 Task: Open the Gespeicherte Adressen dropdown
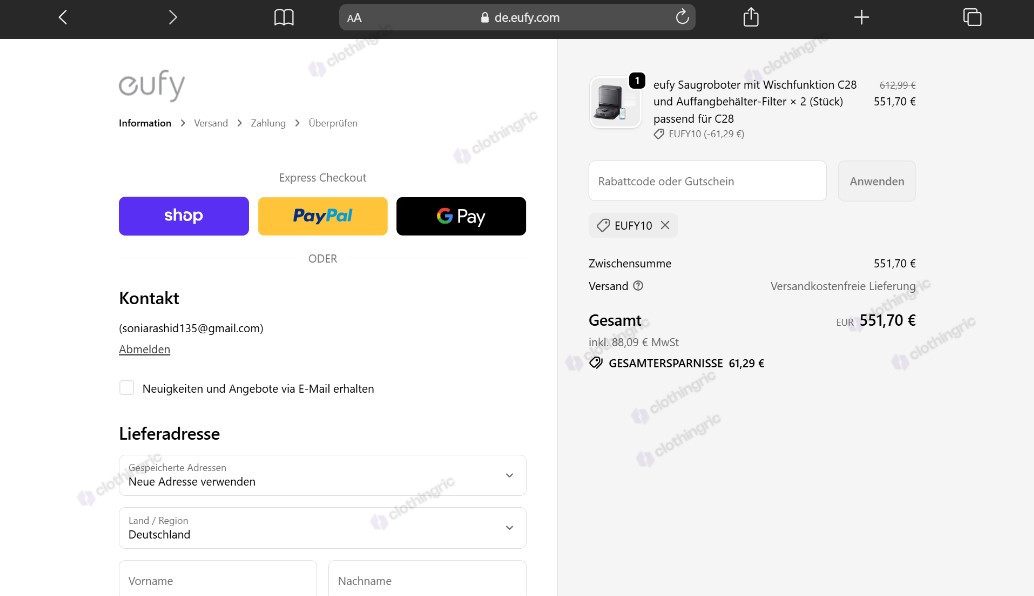[322, 475]
